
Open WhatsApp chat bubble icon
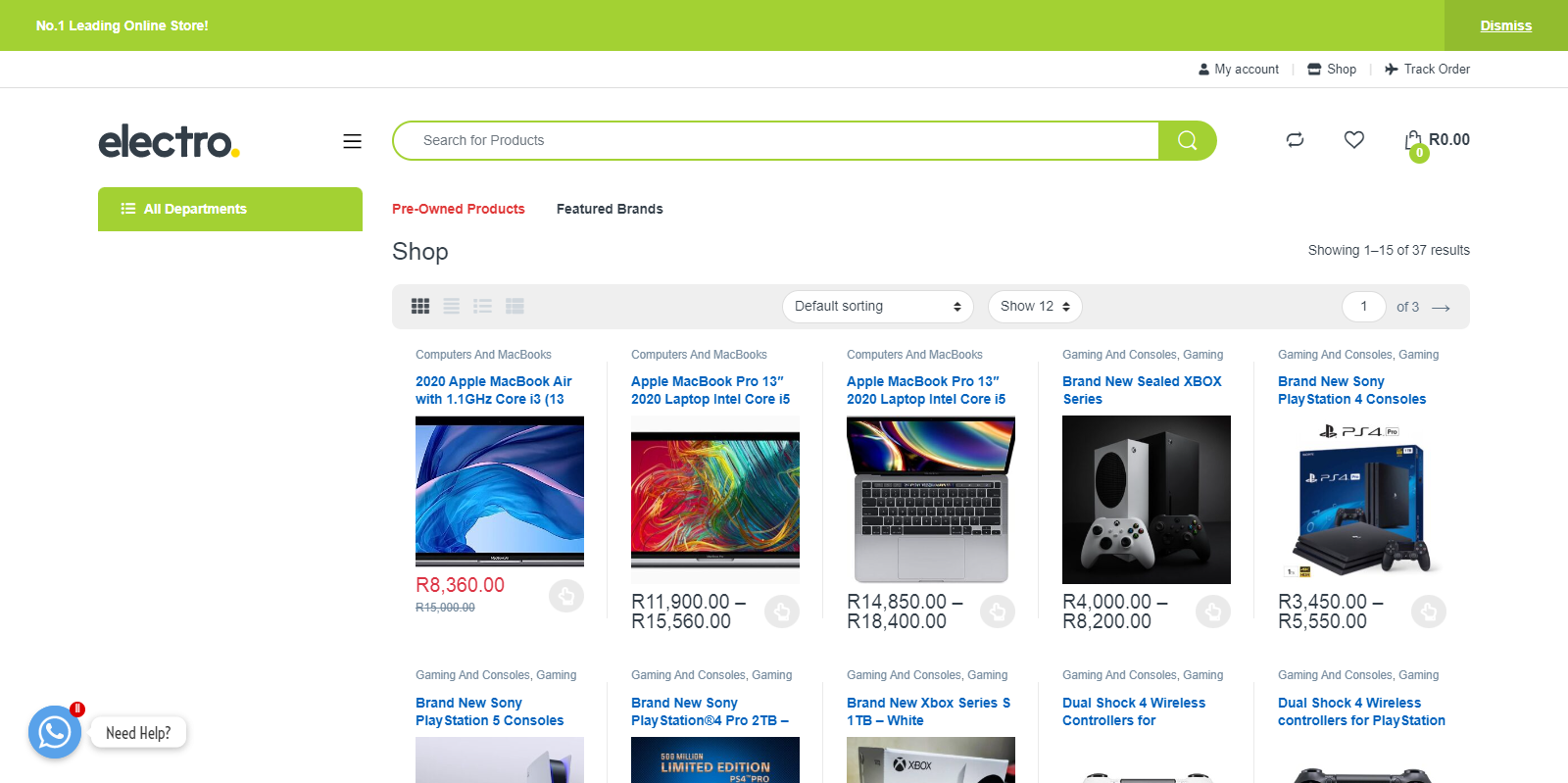click(55, 732)
